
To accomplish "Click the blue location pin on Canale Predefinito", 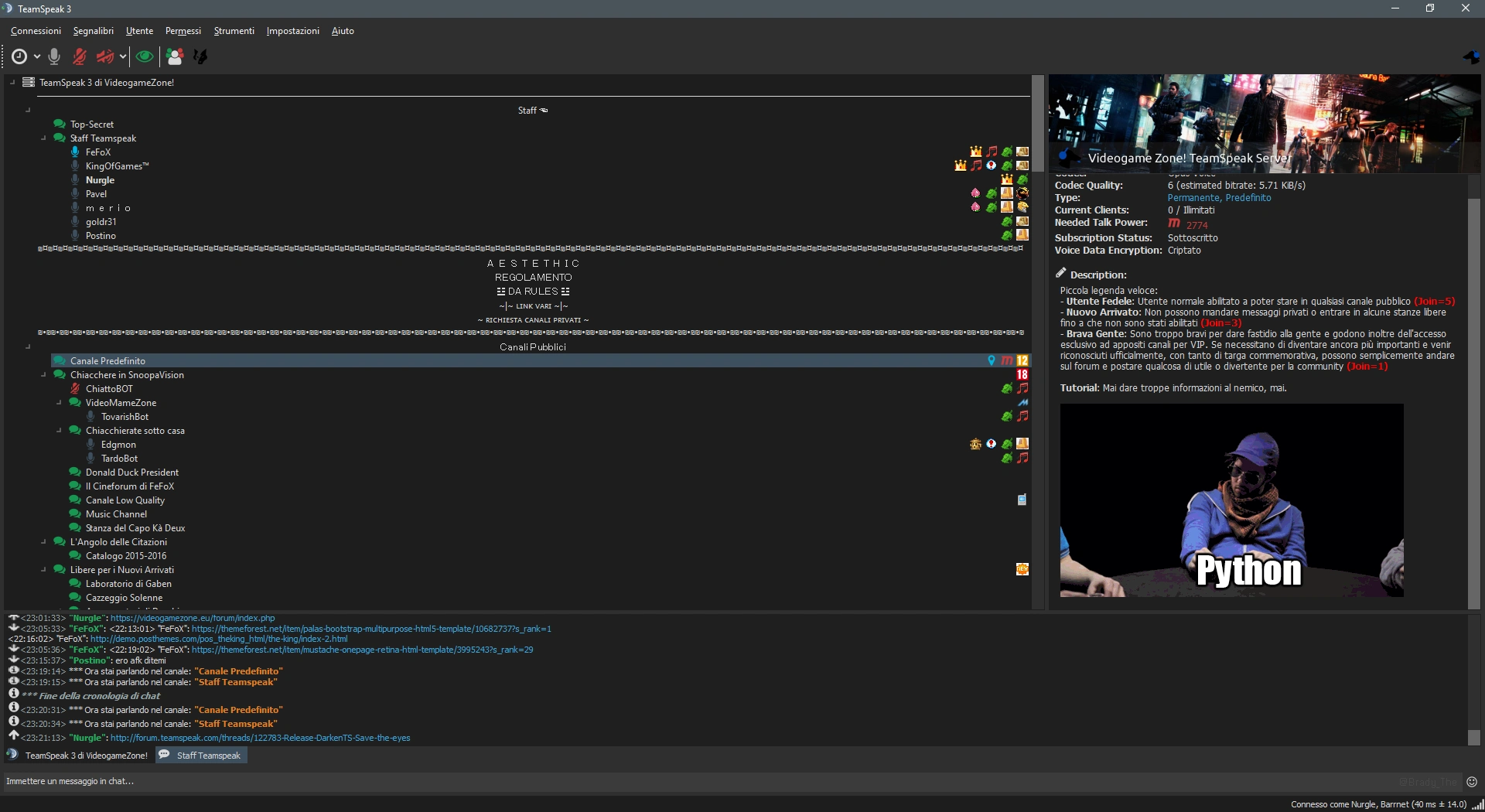I will [x=992, y=360].
